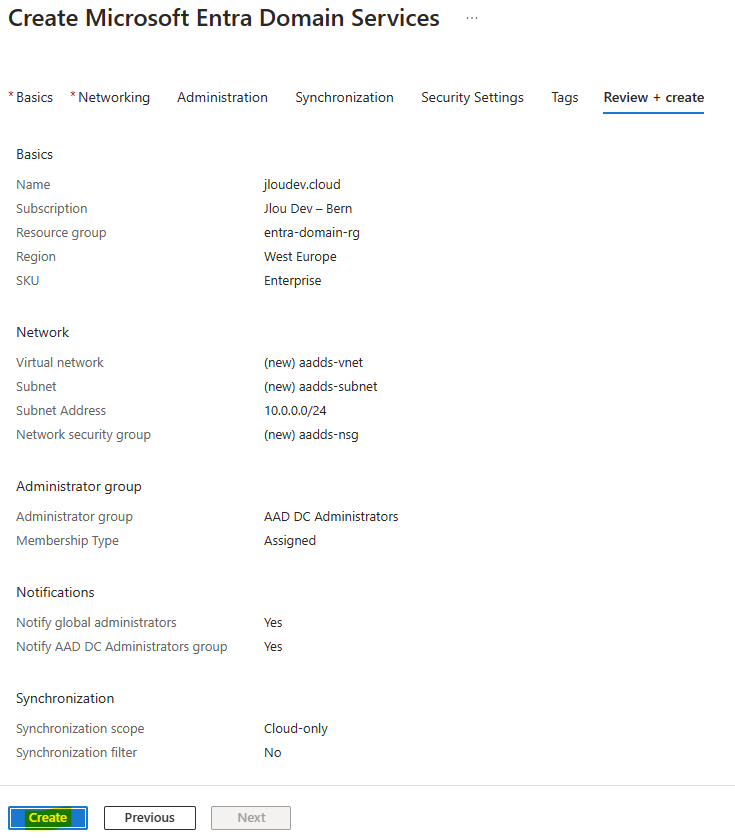The height and width of the screenshot is (838, 735).
Task: Switch to the Networking tab
Action: click(114, 97)
